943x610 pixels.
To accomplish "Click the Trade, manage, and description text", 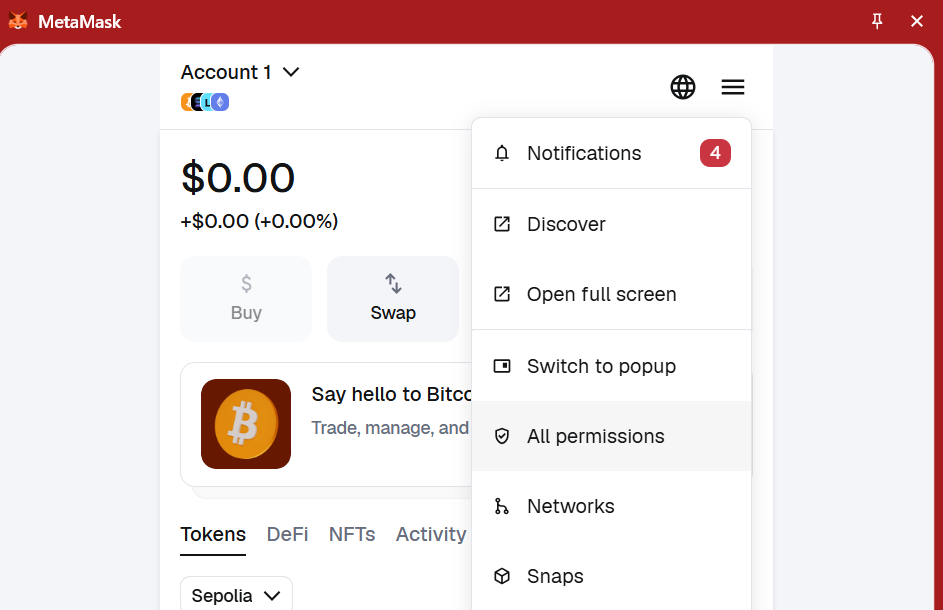I will tap(390, 428).
